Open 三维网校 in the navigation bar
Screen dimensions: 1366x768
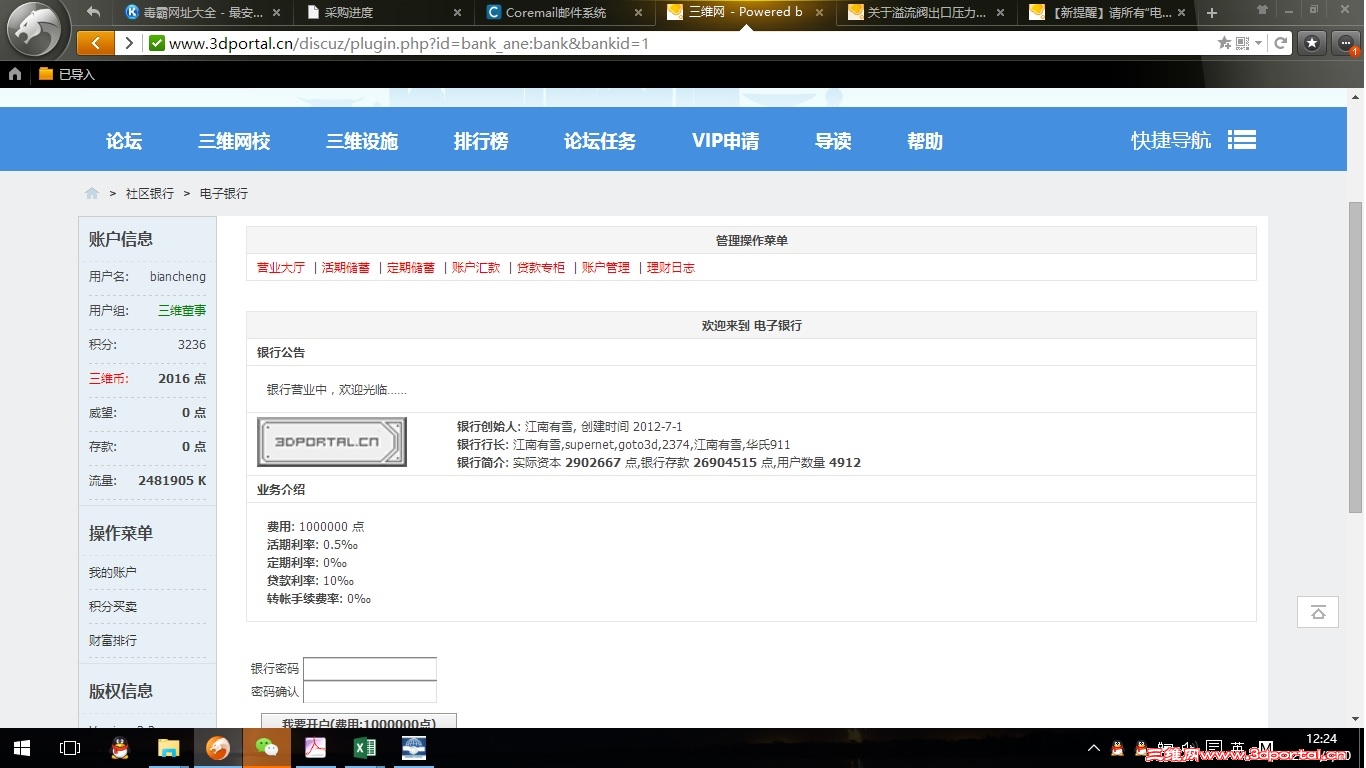[234, 141]
